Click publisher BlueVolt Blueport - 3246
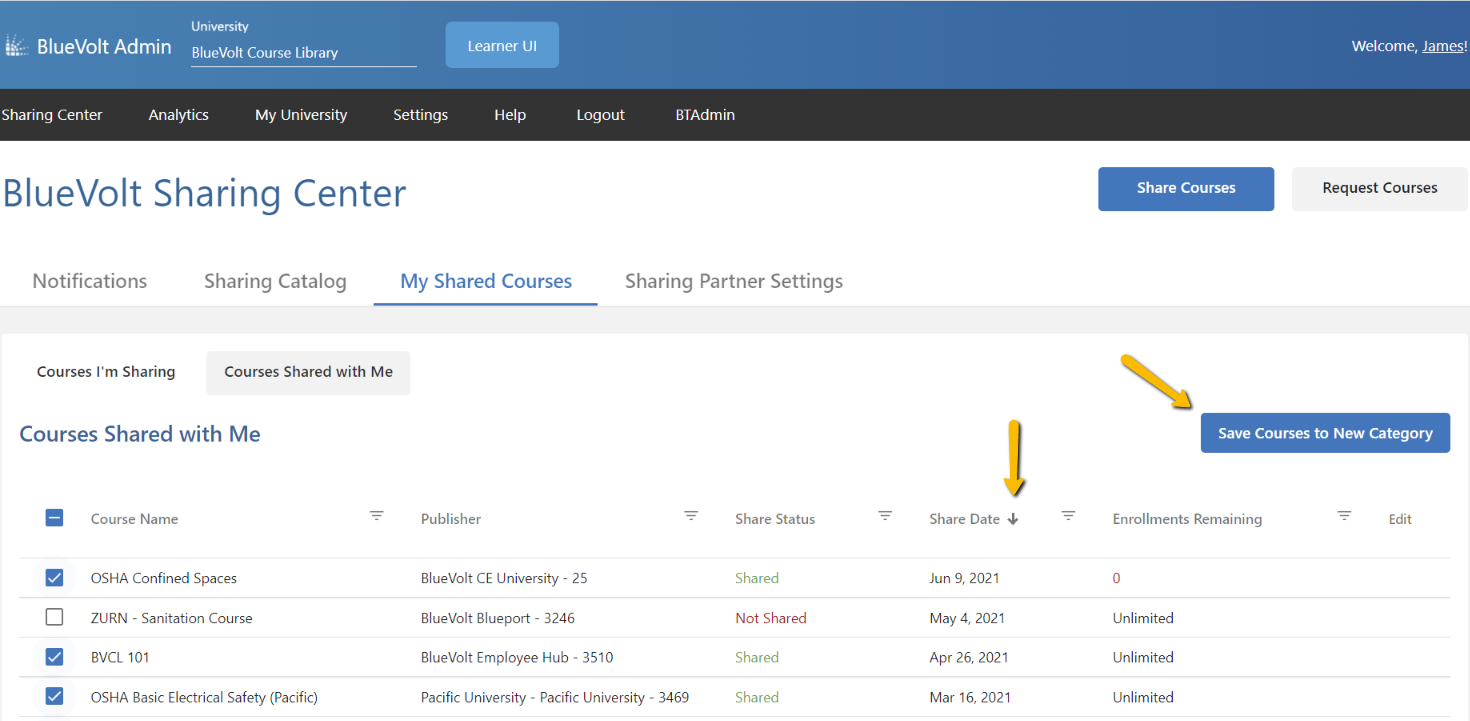Viewport: 1470px width, 721px height. [498, 618]
